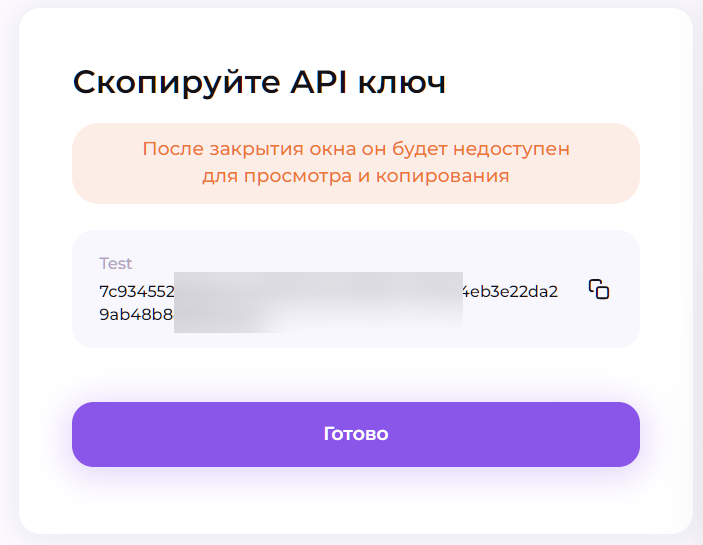Click the "для просмотра и копирования" text
The width and height of the screenshot is (703, 545).
[355, 176]
